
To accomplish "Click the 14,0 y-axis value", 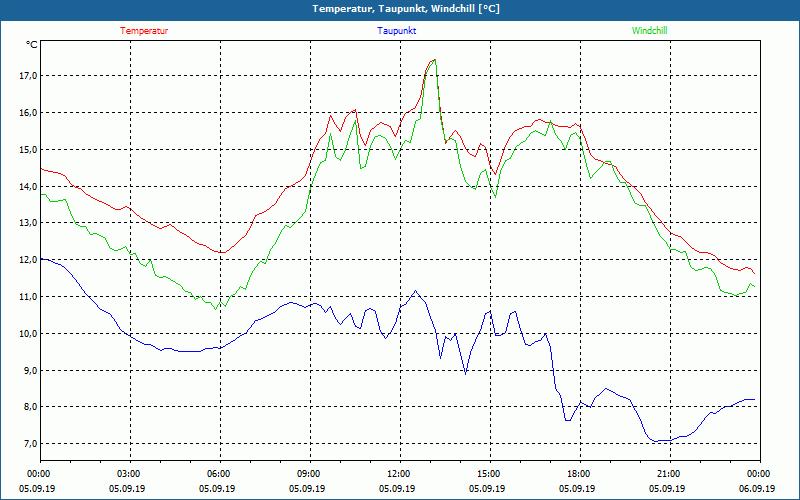I will 29,186.
